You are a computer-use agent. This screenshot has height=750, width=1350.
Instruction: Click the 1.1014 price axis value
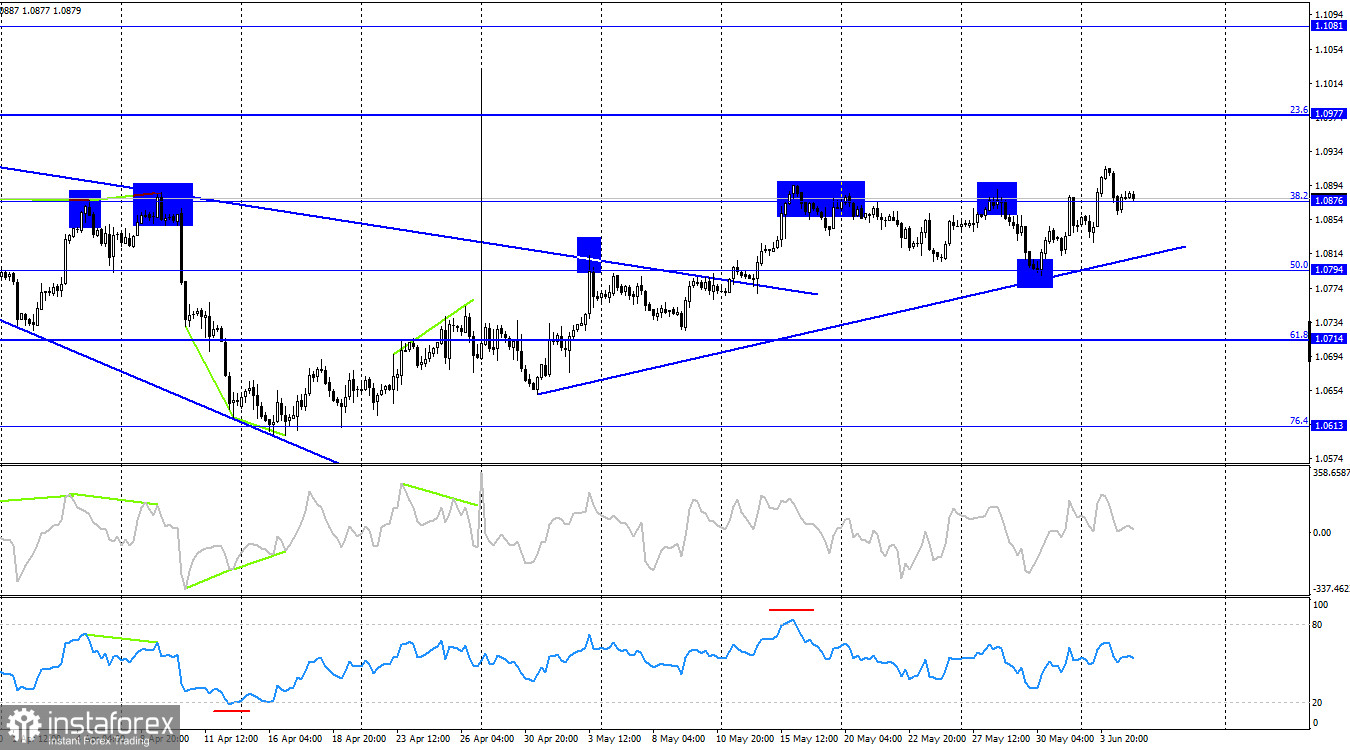[x=1331, y=83]
